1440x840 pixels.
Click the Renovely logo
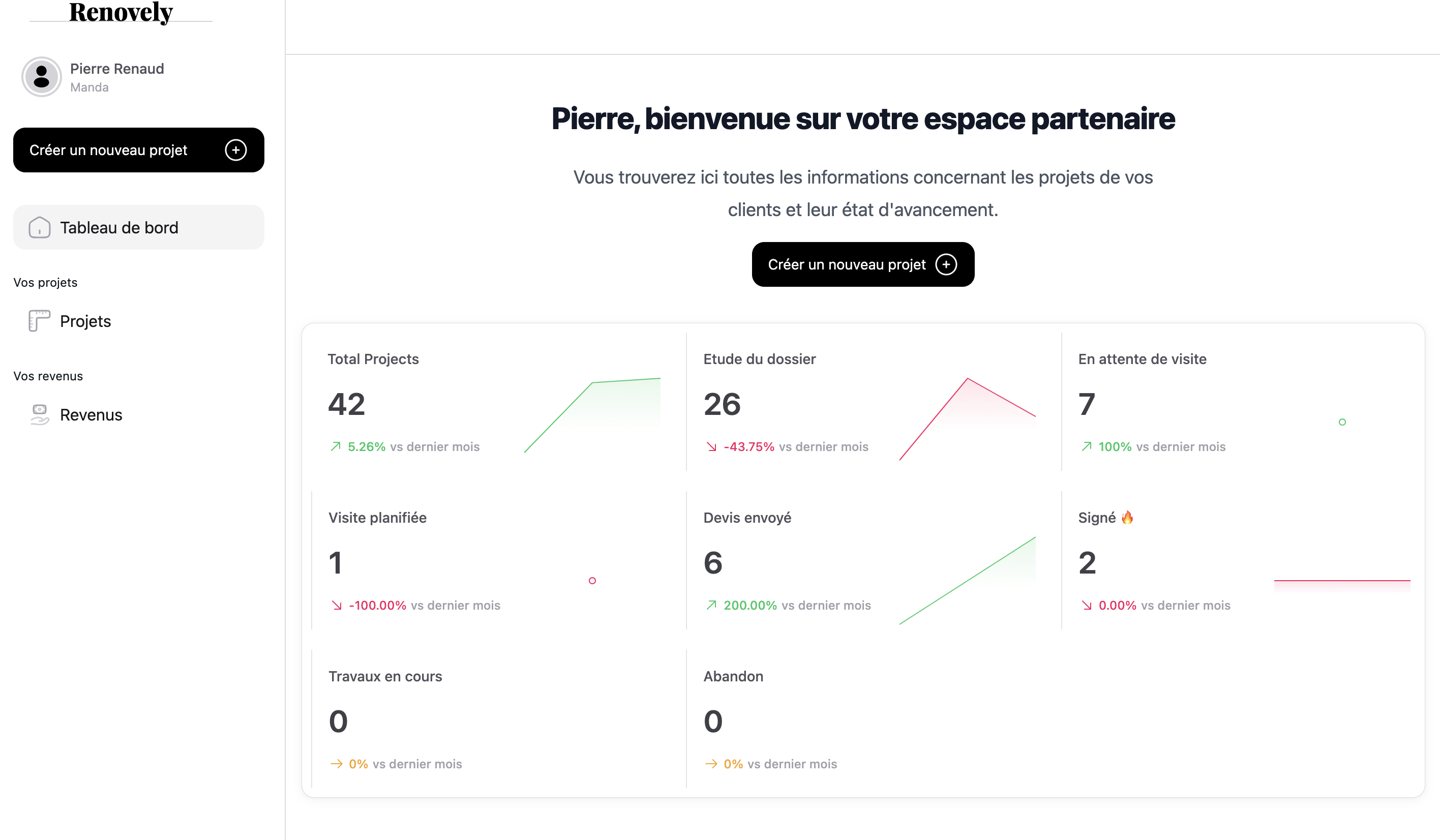coord(121,13)
